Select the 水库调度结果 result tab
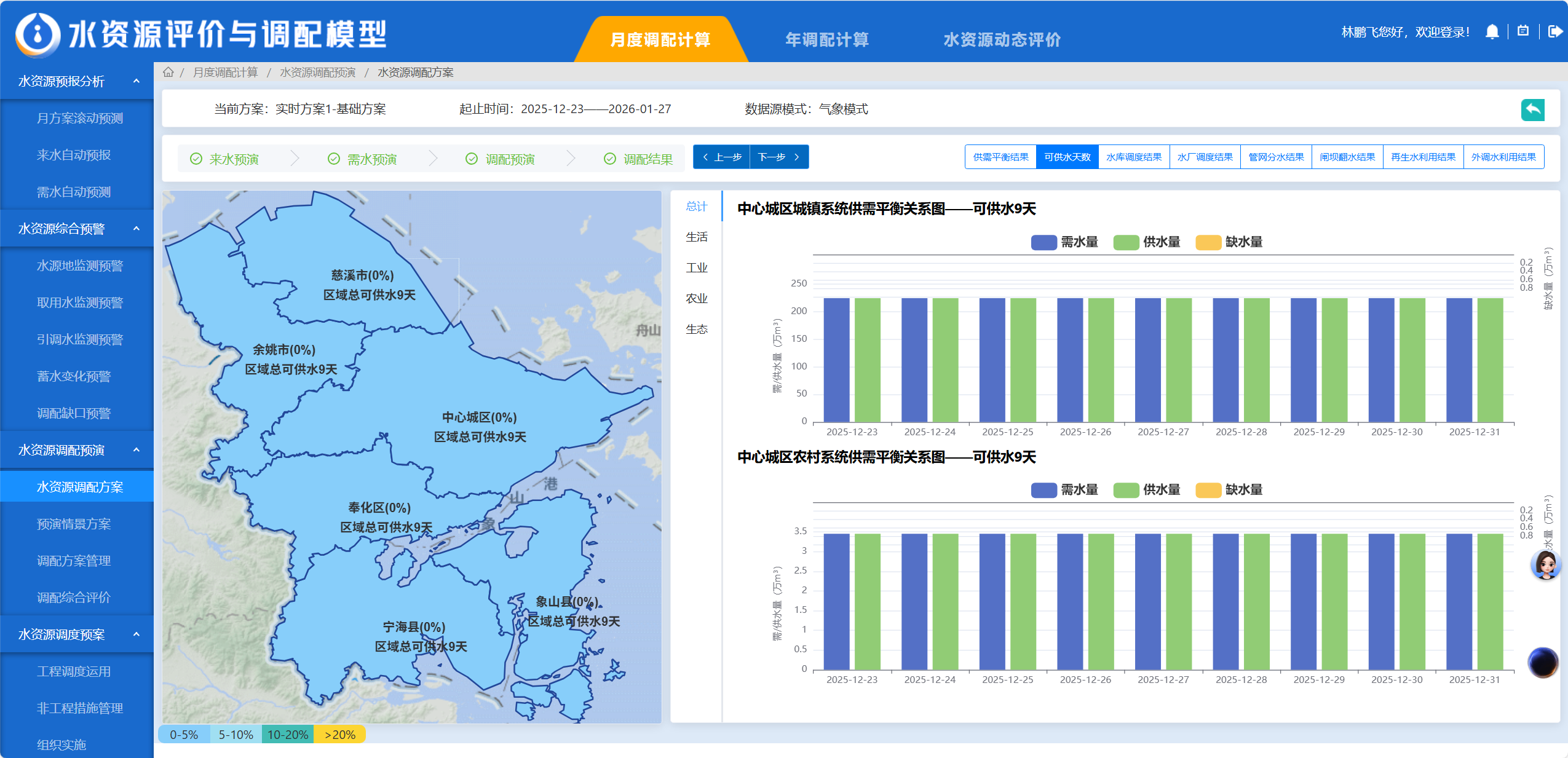Viewport: 1568px width, 758px height. pyautogui.click(x=1133, y=157)
